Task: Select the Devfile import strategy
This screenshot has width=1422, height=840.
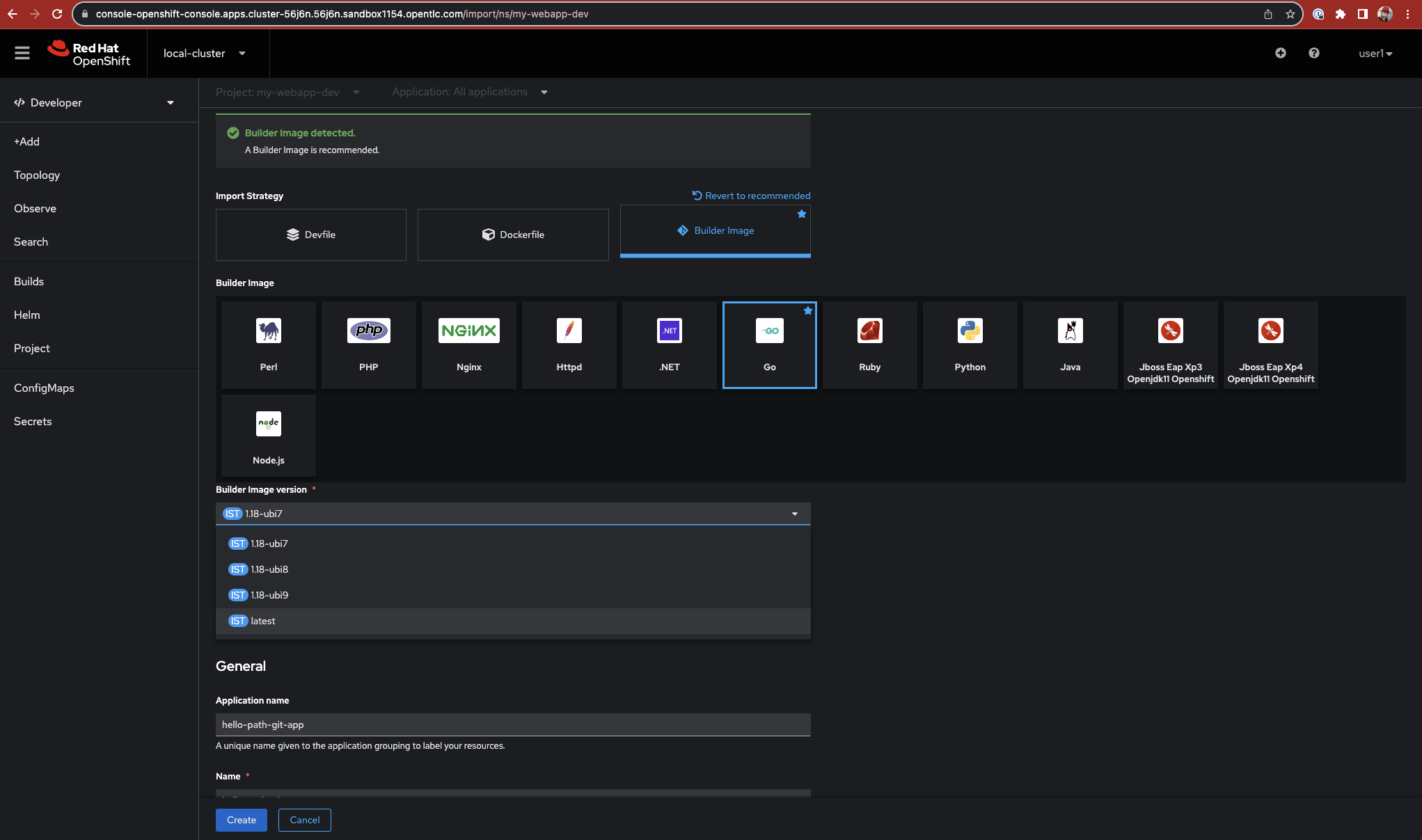Action: point(311,235)
